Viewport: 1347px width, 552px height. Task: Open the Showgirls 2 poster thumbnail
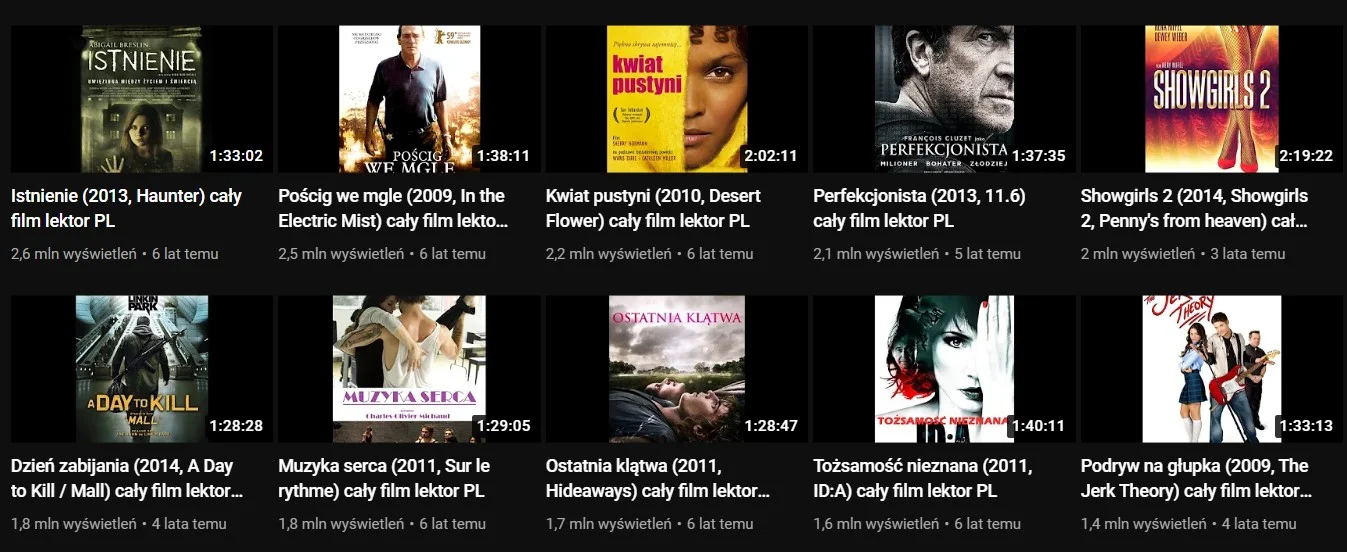pos(1212,99)
